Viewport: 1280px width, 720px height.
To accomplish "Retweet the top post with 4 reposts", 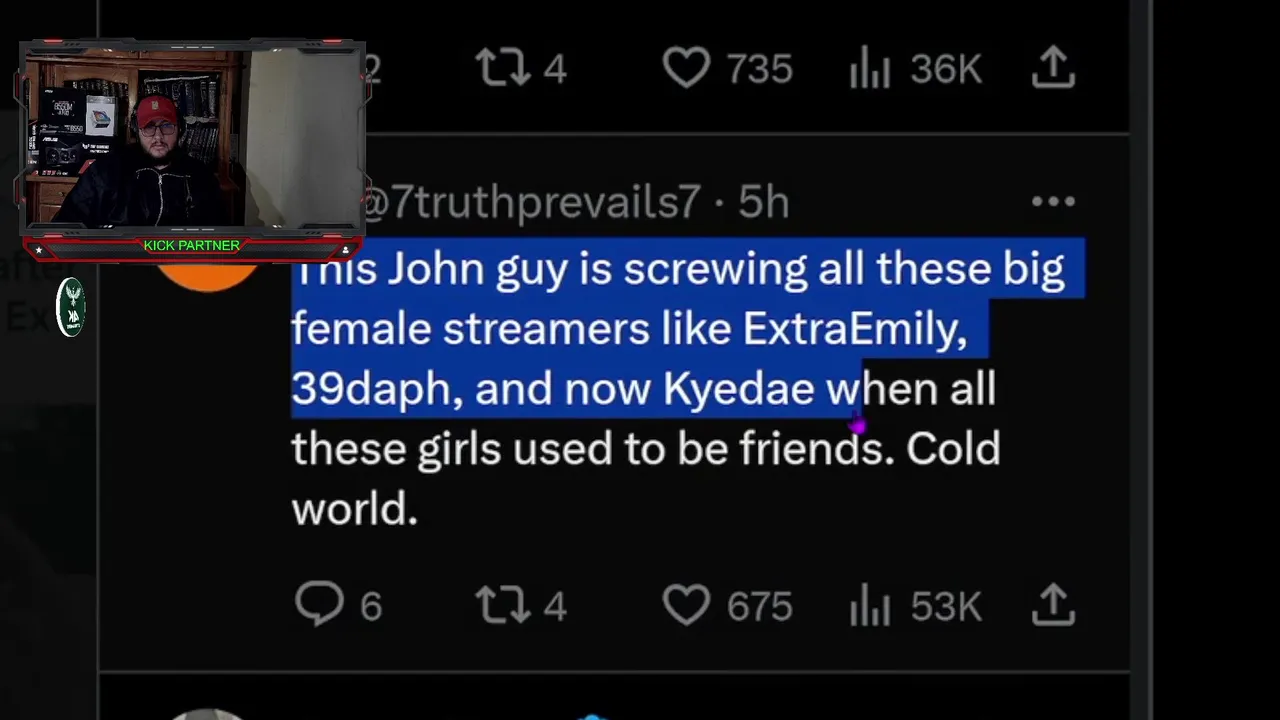I will tap(501, 68).
